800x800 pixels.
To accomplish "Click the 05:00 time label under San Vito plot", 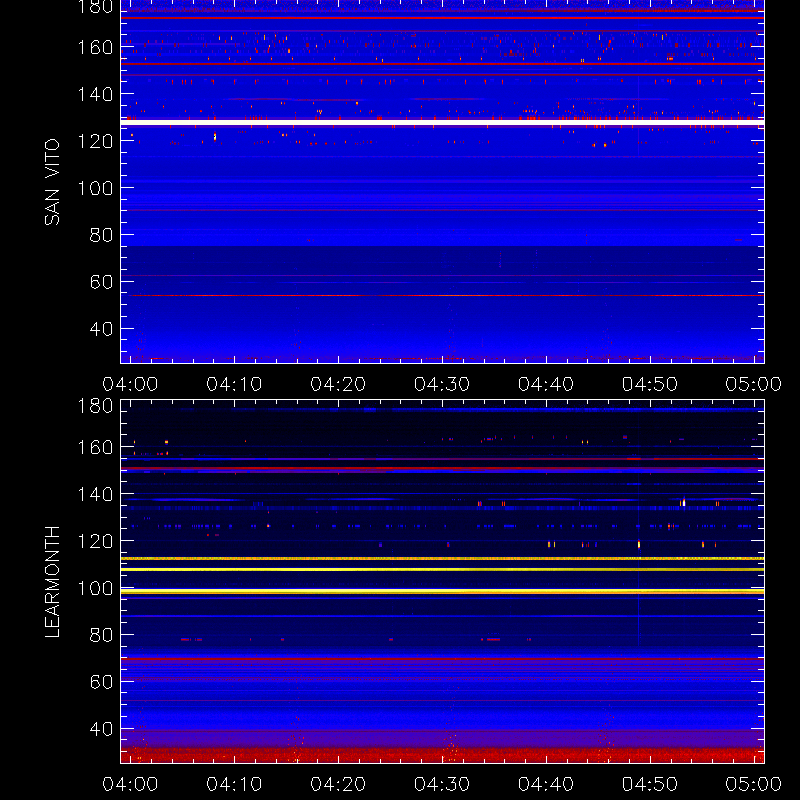I will pyautogui.click(x=754, y=384).
